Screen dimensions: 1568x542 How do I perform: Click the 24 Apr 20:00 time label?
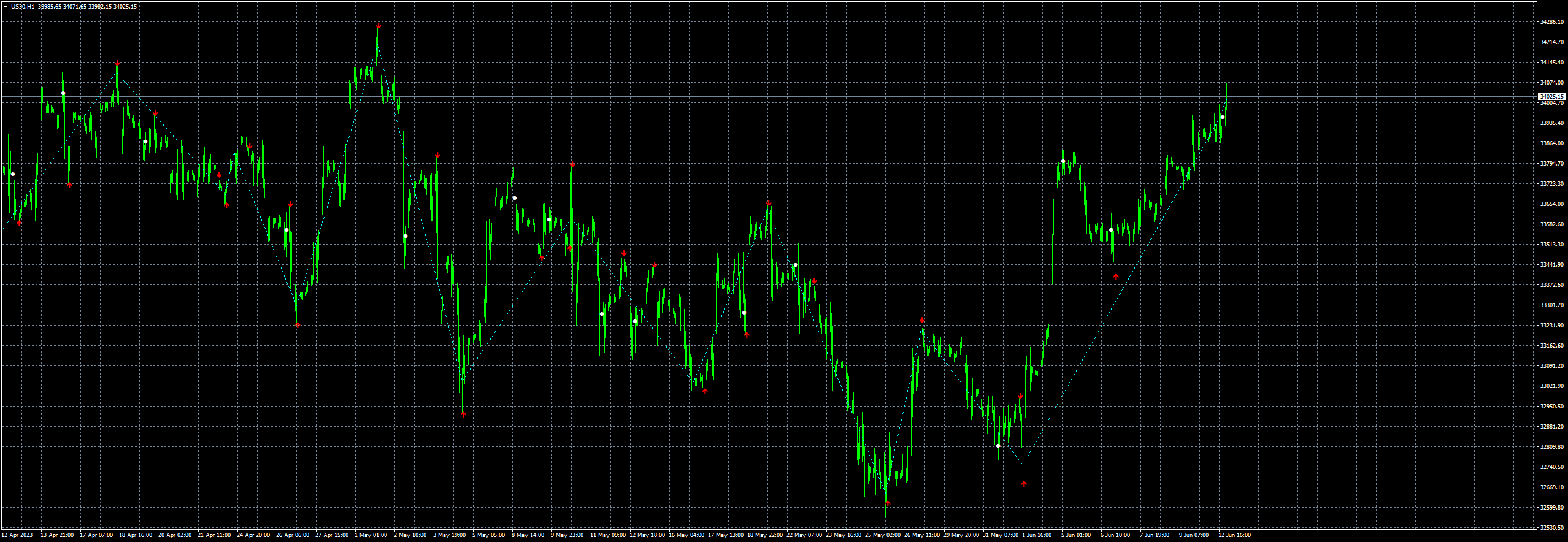click(253, 535)
